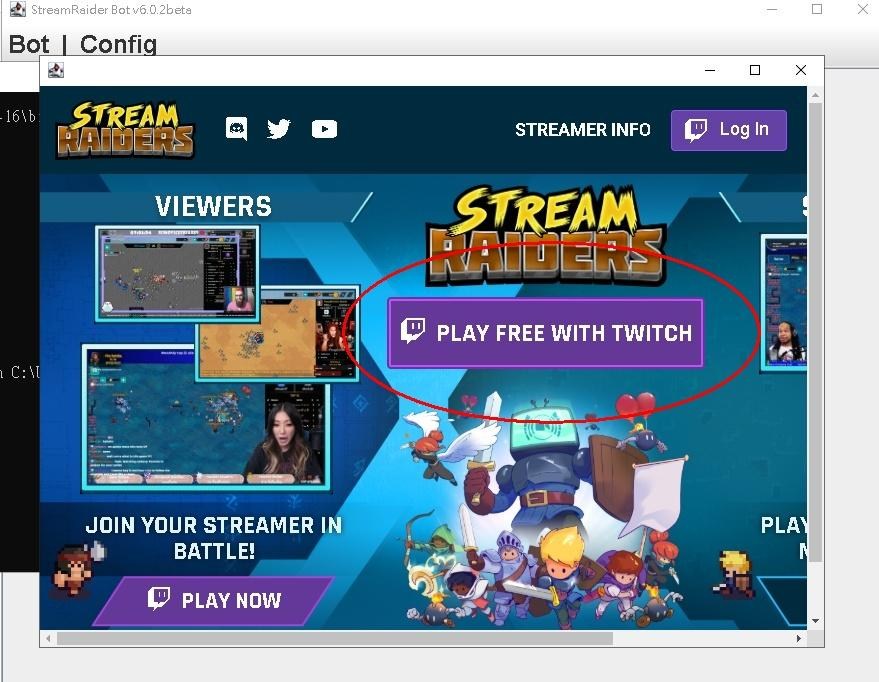Close the StreamRaider Bot main window
This screenshot has height=682, width=879.
pos(863,10)
